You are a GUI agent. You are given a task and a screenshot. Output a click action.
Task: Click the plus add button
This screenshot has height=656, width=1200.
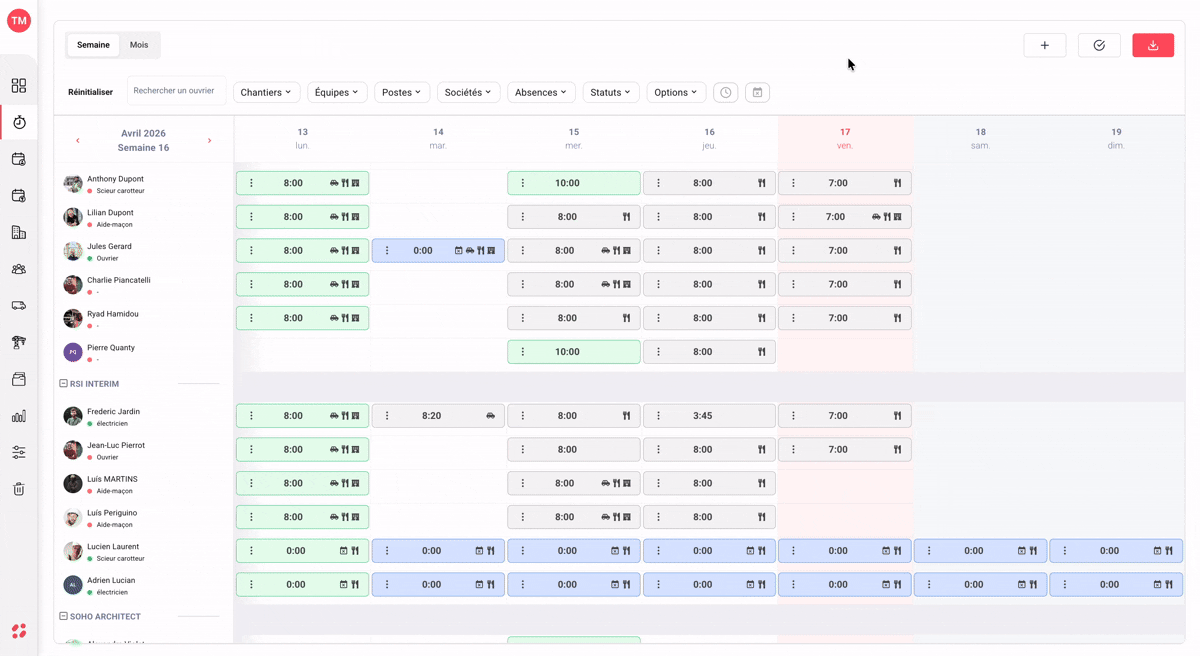(1044, 45)
